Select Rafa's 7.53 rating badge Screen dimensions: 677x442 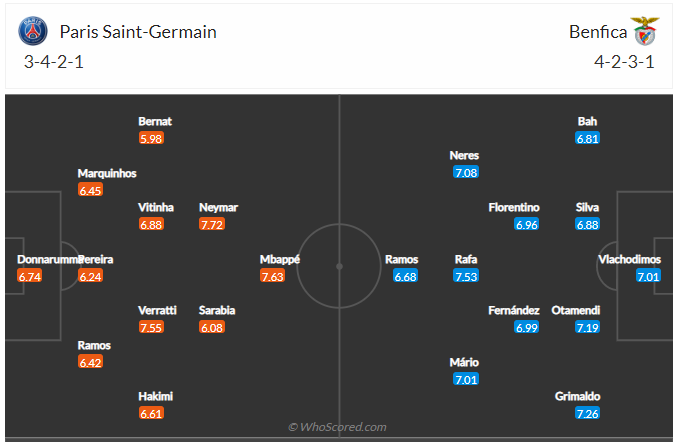(466, 276)
